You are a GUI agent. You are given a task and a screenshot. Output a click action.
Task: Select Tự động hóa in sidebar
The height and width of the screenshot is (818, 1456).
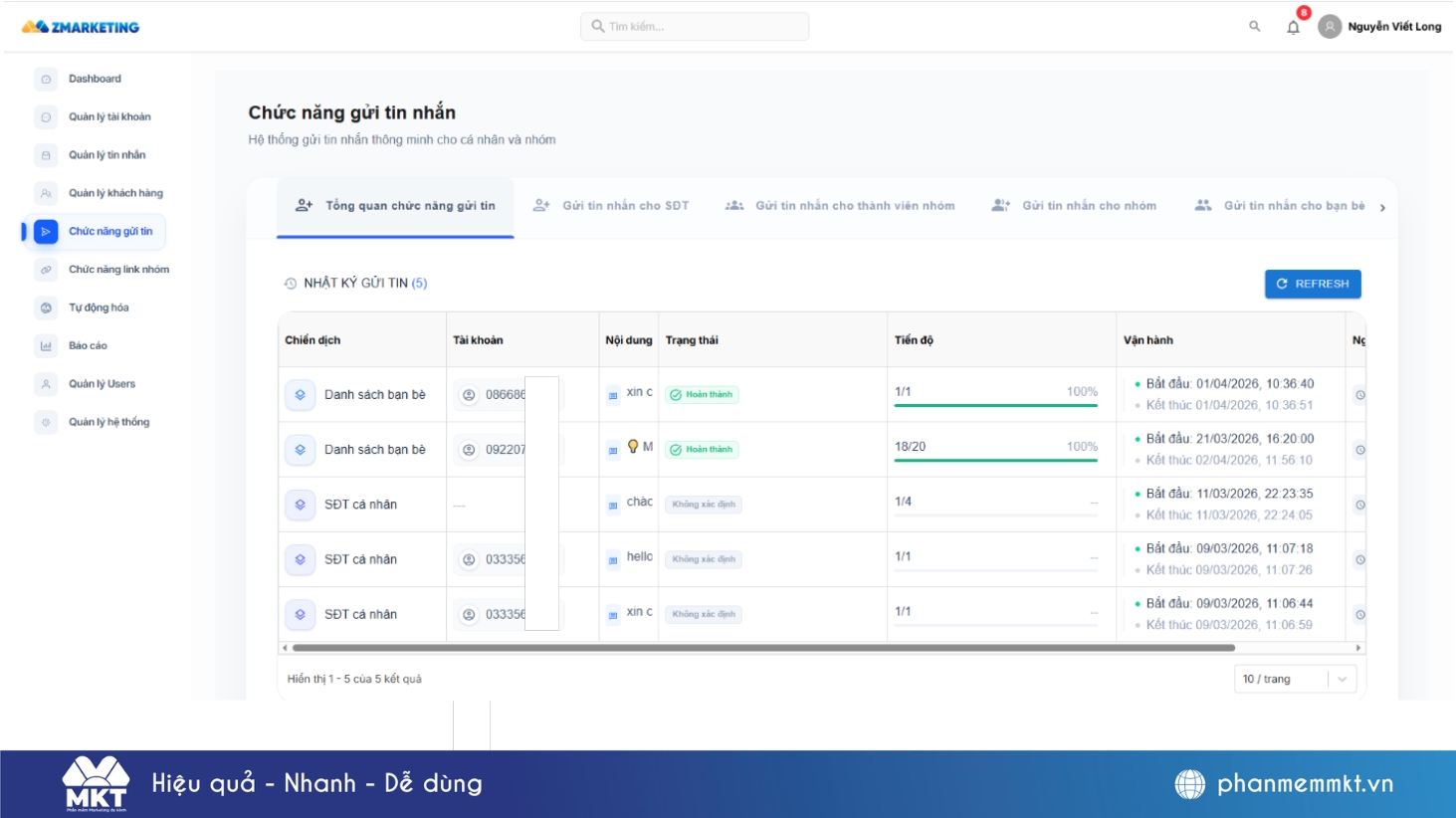(99, 307)
